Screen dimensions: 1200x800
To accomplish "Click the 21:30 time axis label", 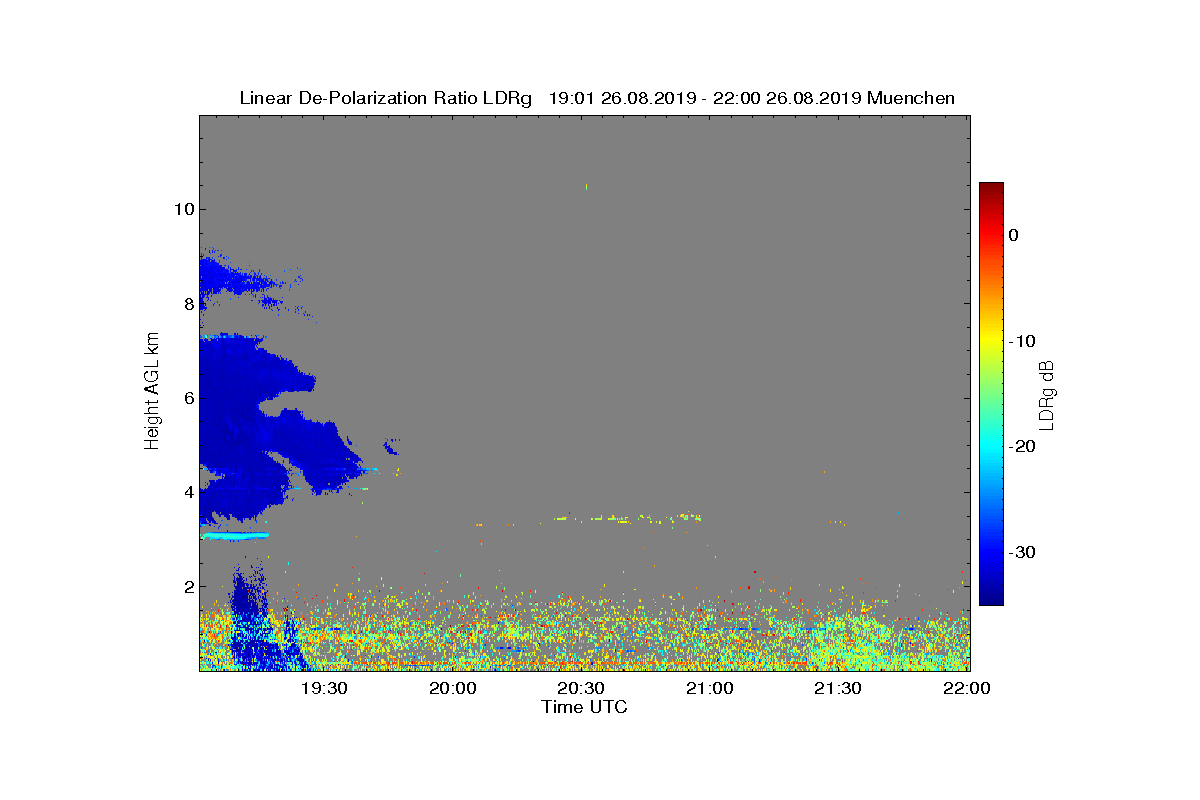I will point(838,688).
